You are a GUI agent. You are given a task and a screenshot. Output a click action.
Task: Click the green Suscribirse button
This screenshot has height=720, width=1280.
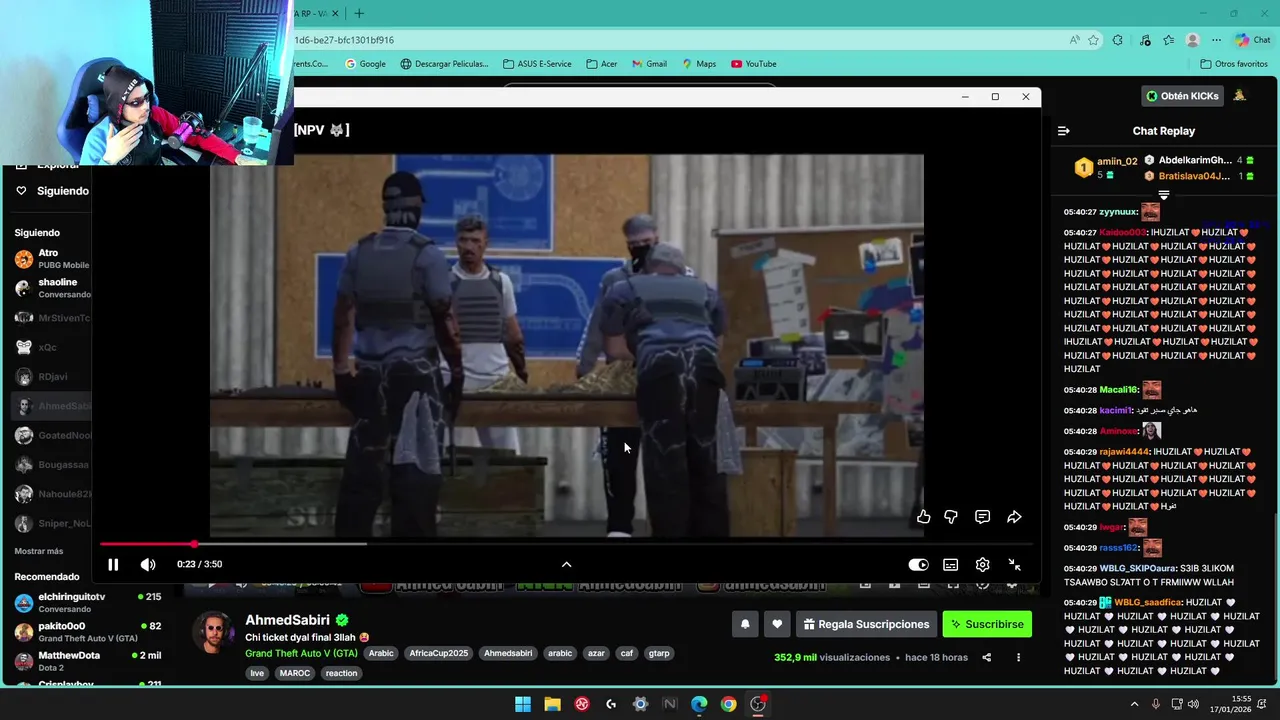987,624
